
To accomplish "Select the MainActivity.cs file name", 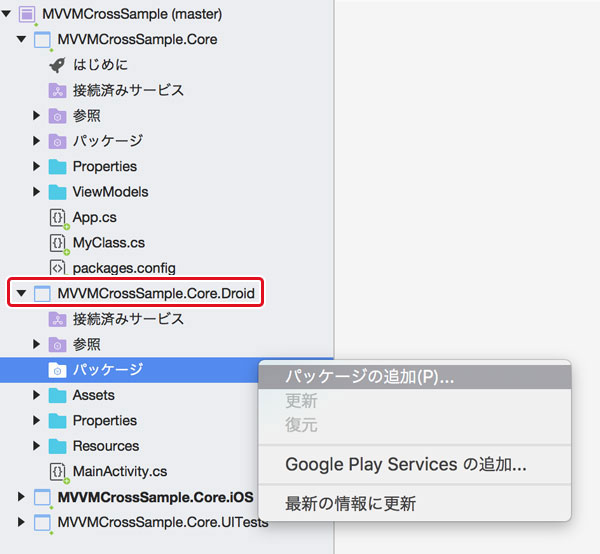I will [120, 471].
